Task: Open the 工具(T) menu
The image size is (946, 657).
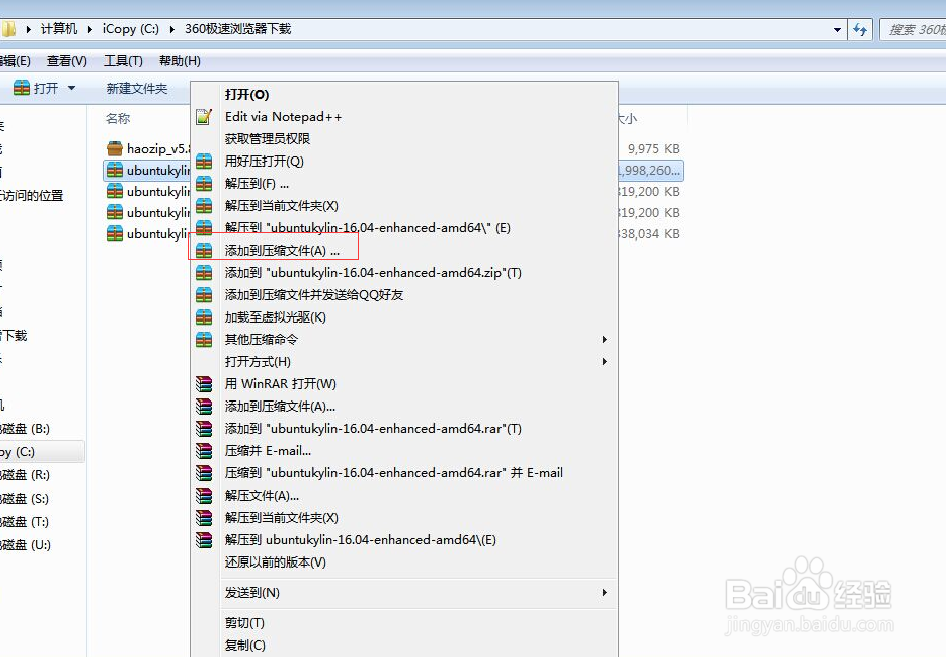Action: [123, 61]
